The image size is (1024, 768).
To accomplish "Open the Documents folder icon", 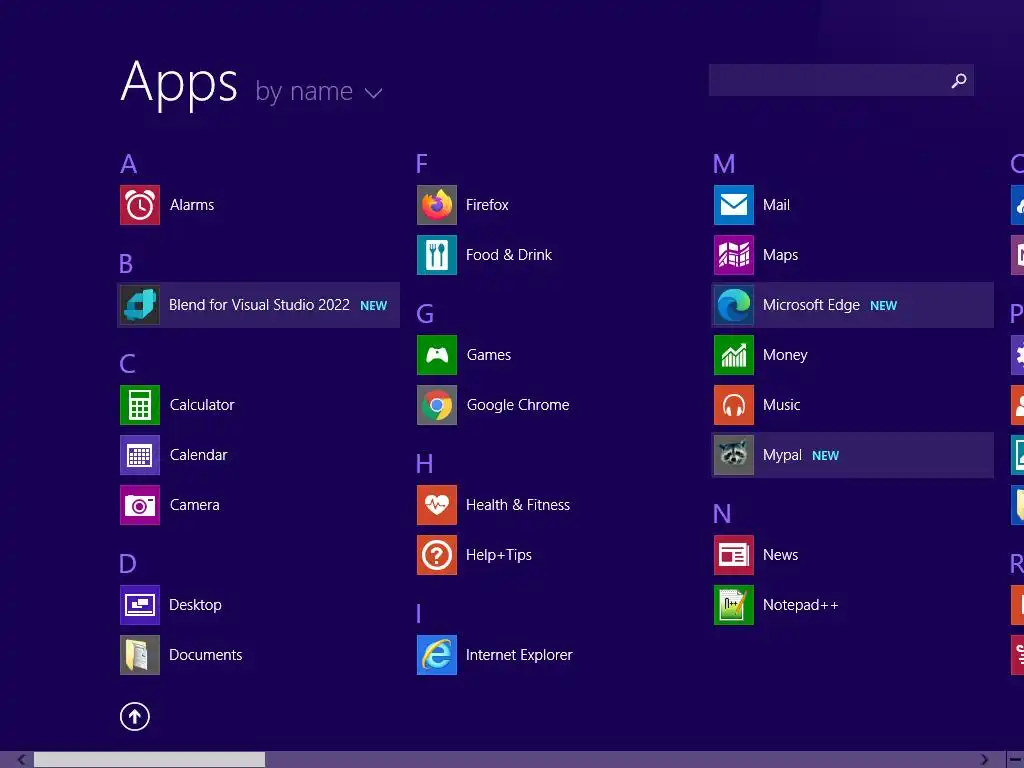I will 140,655.
